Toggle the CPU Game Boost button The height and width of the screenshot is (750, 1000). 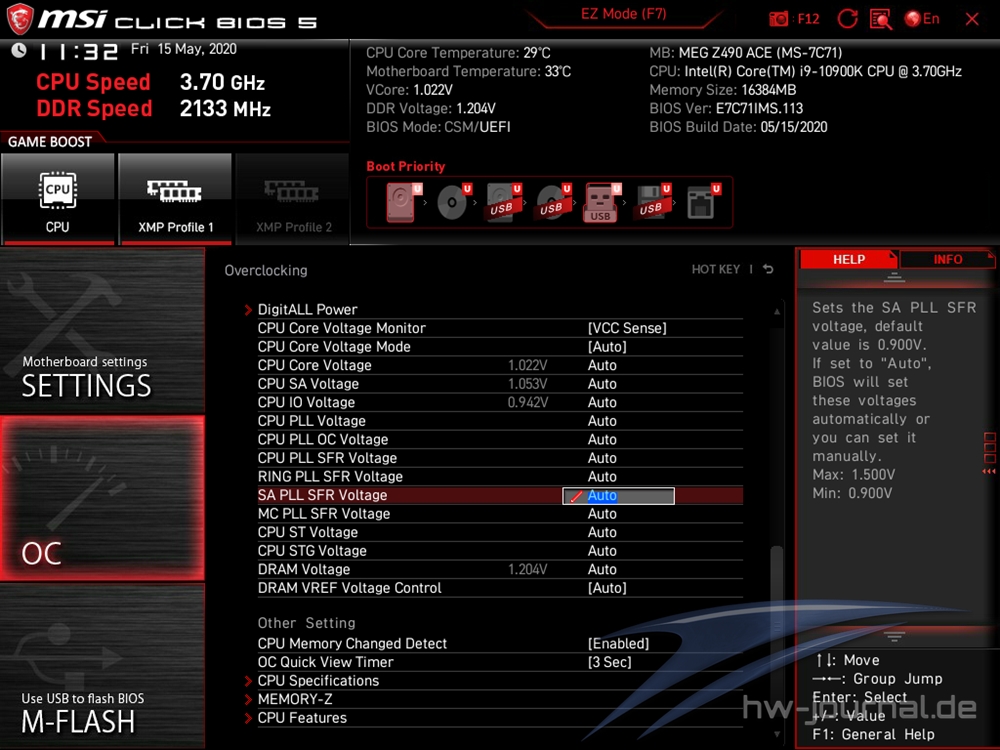[57, 198]
